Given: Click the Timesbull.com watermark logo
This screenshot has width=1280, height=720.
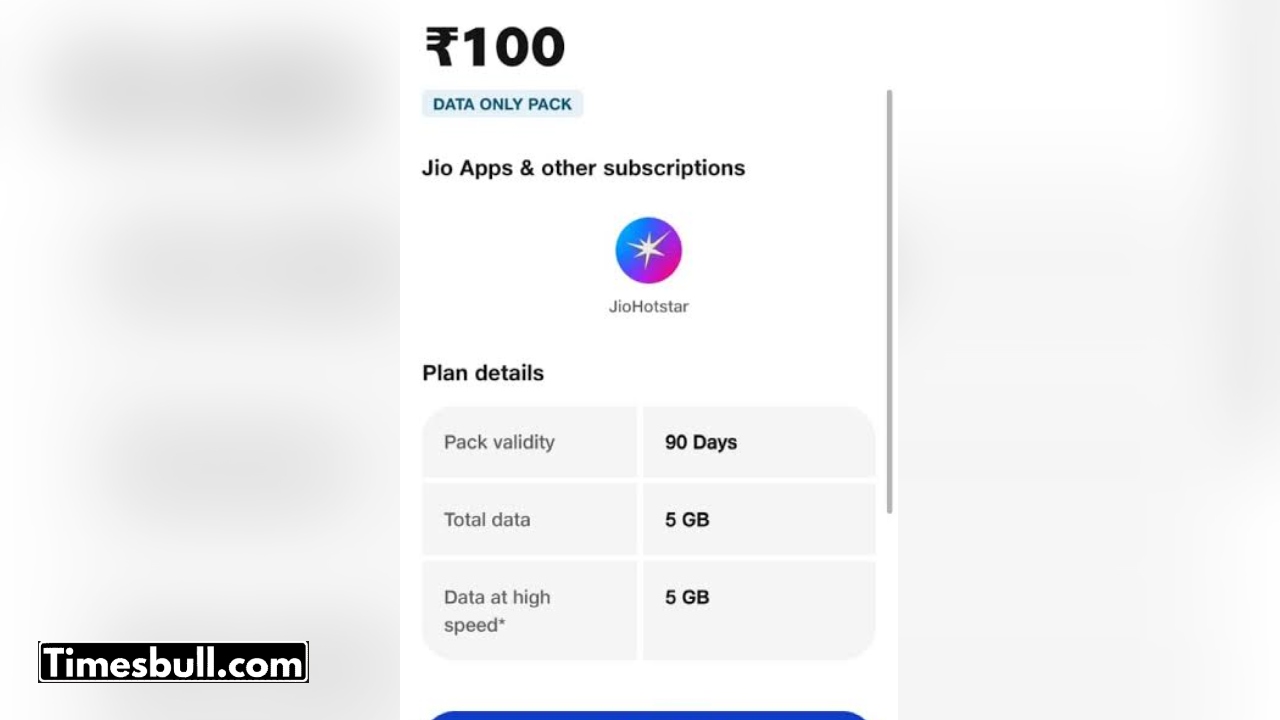Looking at the screenshot, I should (173, 663).
